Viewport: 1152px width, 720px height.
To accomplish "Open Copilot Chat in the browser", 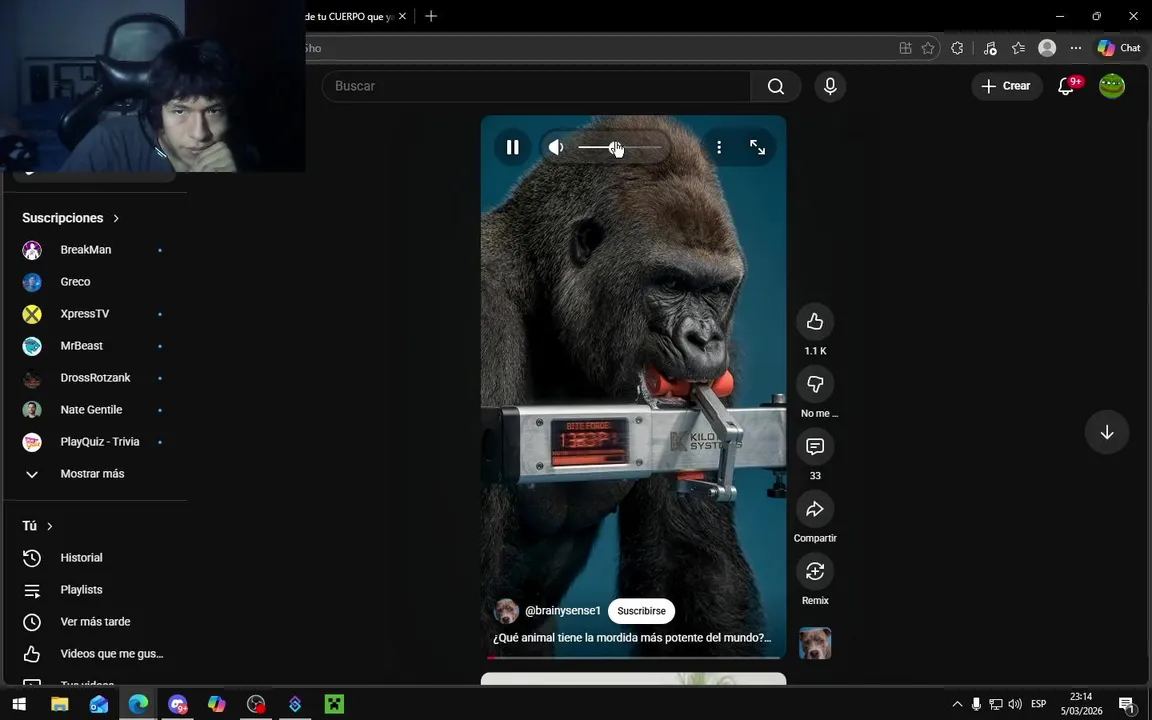I will (1119, 48).
